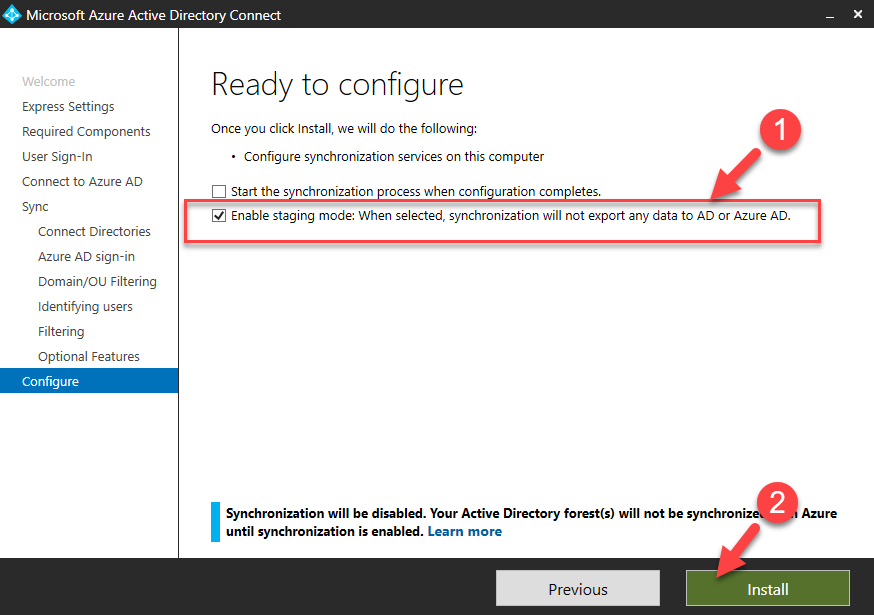Click 'Configure synchronization services on this computer' text
874x615 pixels.
click(x=394, y=157)
